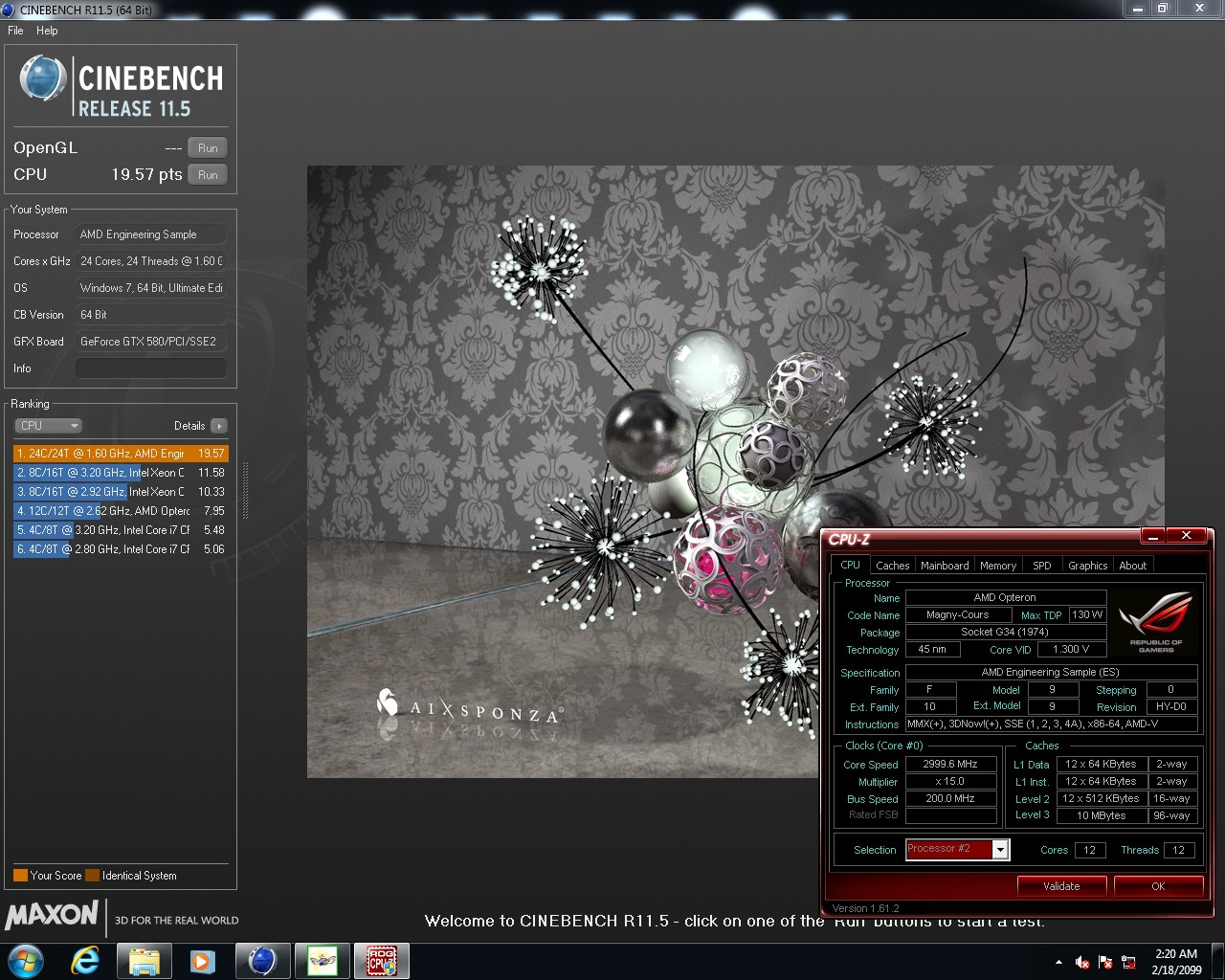Click the OS field Windows 7

click(x=151, y=288)
